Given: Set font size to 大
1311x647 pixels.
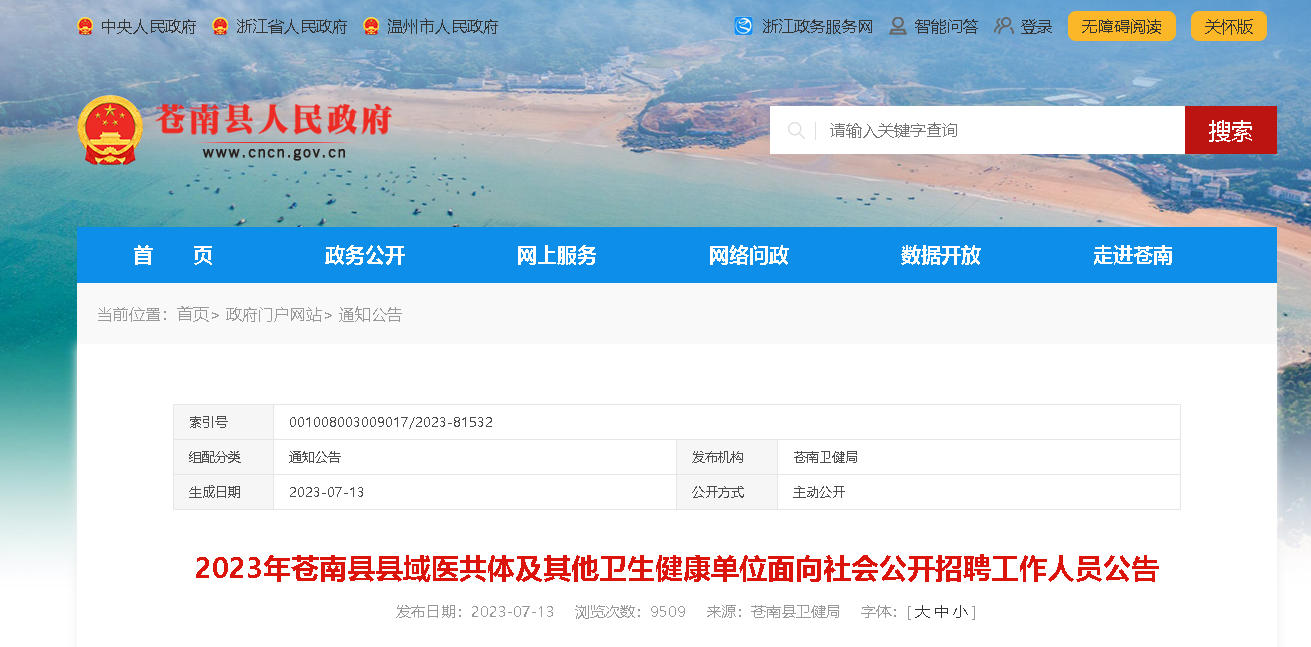Looking at the screenshot, I should (922, 611).
